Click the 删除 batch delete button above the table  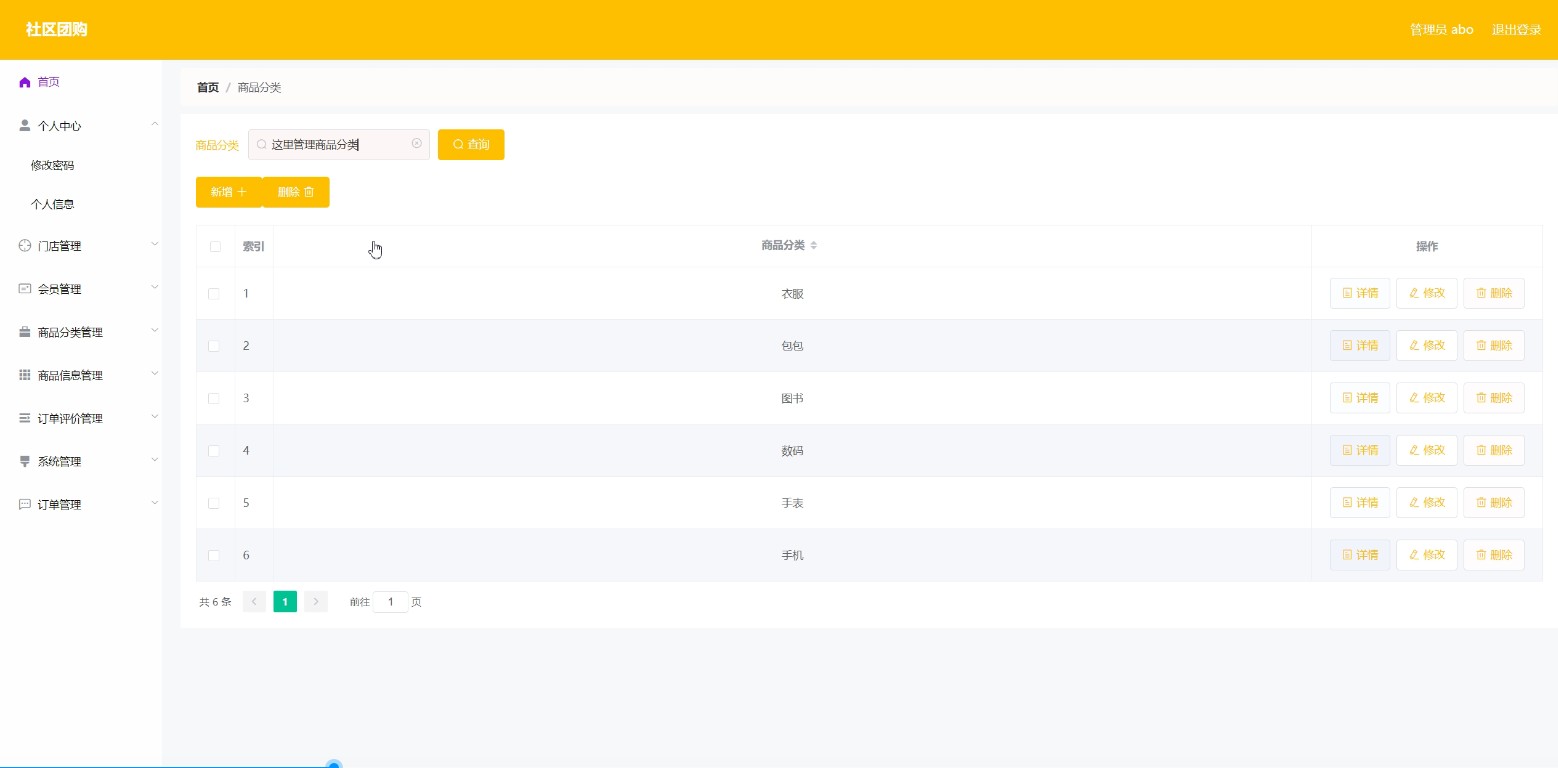pos(296,192)
